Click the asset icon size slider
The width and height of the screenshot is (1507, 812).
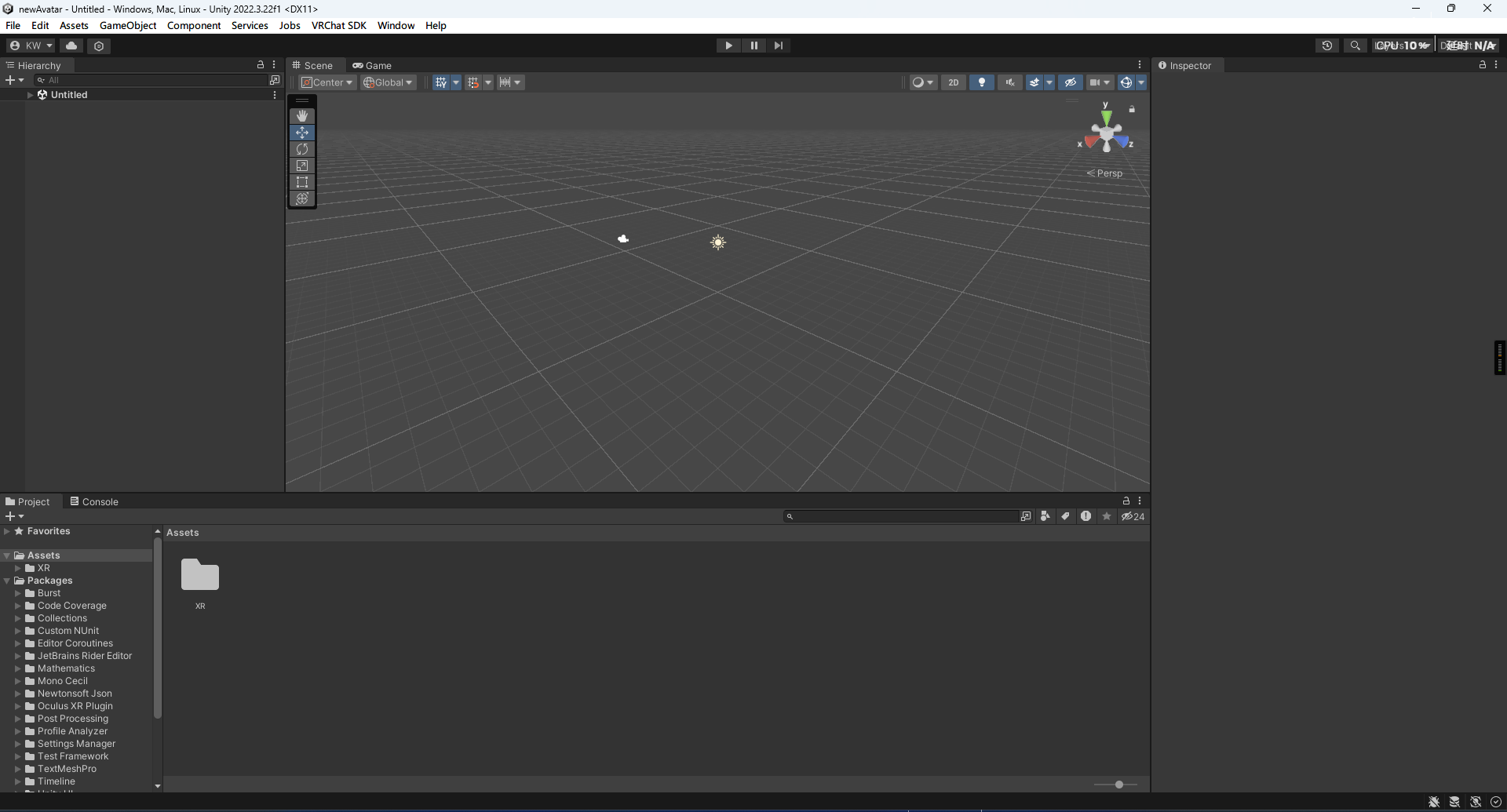[1118, 785]
